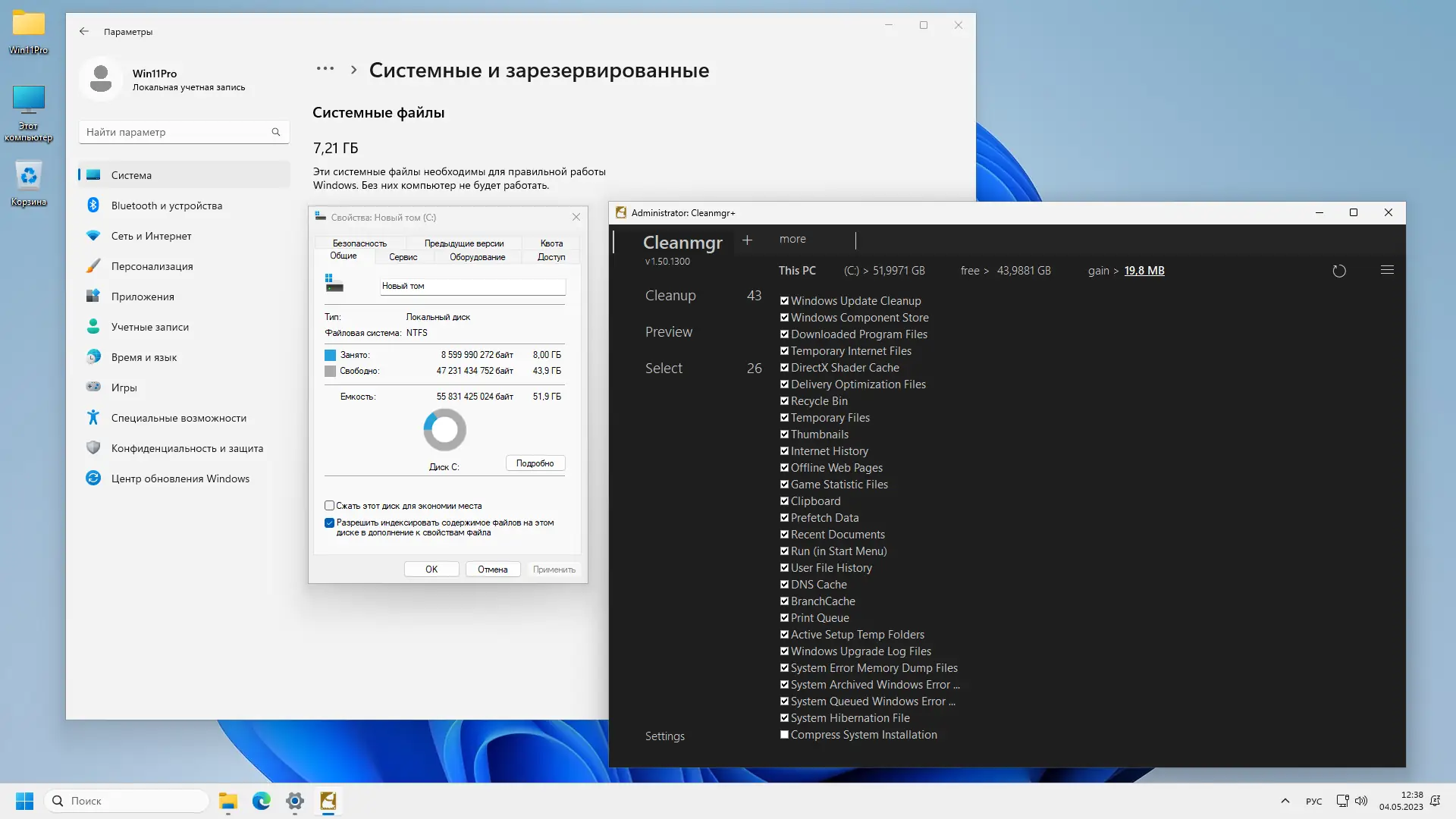This screenshot has height=819, width=1456.
Task: Switch to the Сервис tab in disk properties
Action: tap(403, 257)
